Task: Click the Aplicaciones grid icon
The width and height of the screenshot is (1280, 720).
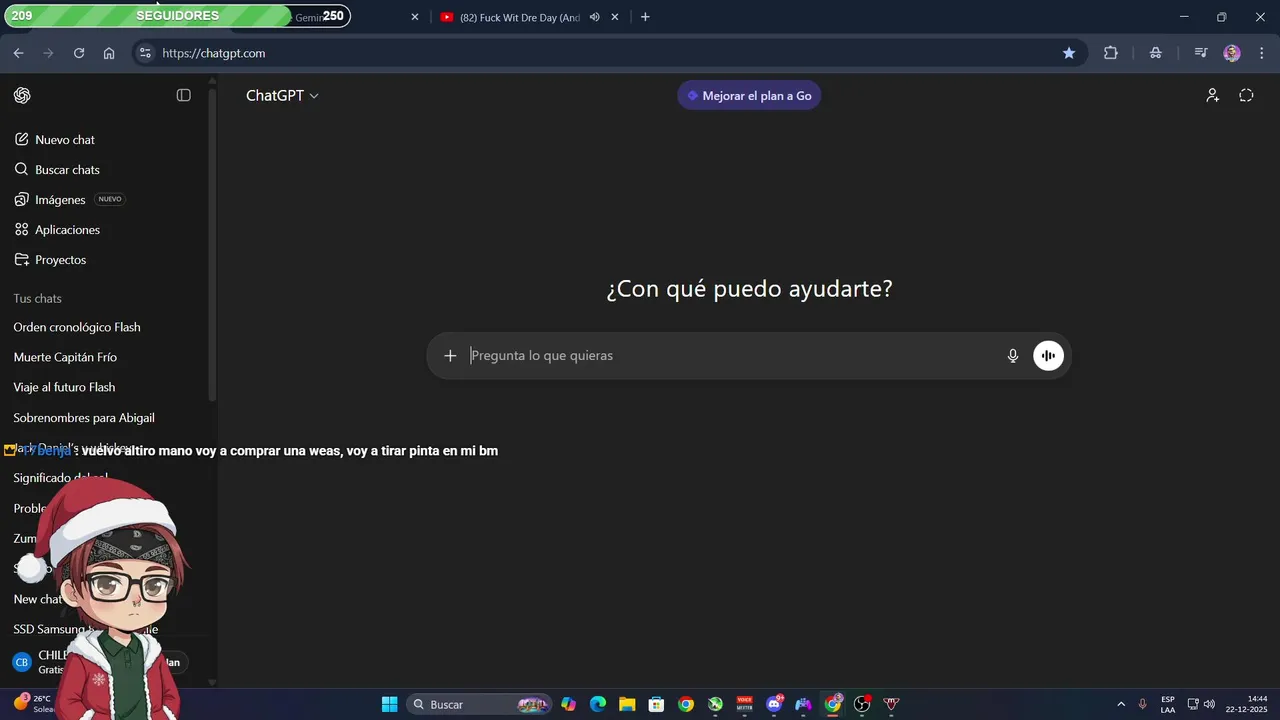Action: coord(22,229)
